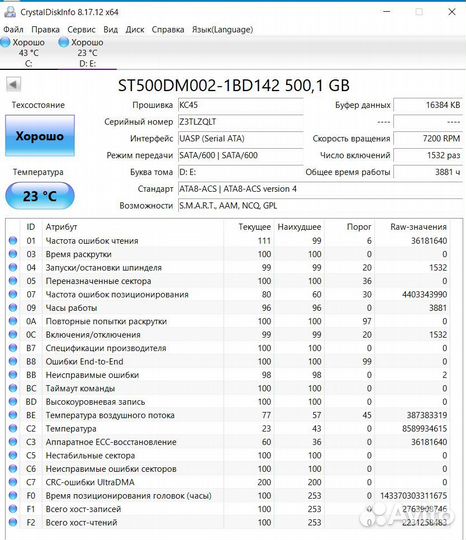
Task: Click the rotation speed field 7200 RPM
Action: (x=428, y=138)
